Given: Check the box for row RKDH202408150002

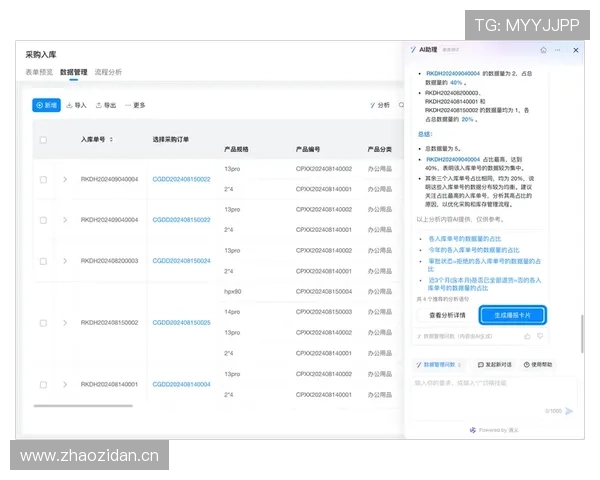Looking at the screenshot, I should [43, 323].
